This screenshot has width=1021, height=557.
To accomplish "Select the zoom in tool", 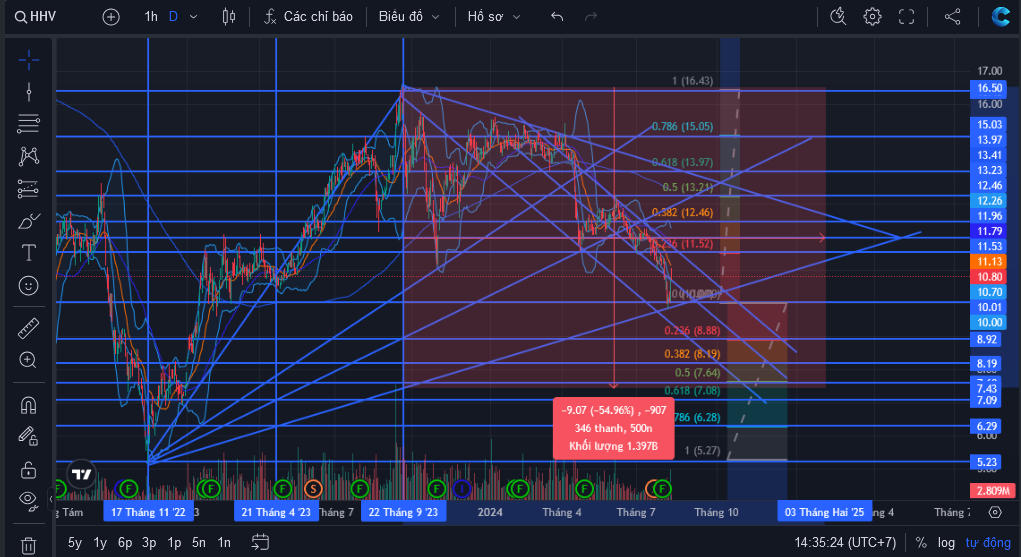I will pos(29,360).
